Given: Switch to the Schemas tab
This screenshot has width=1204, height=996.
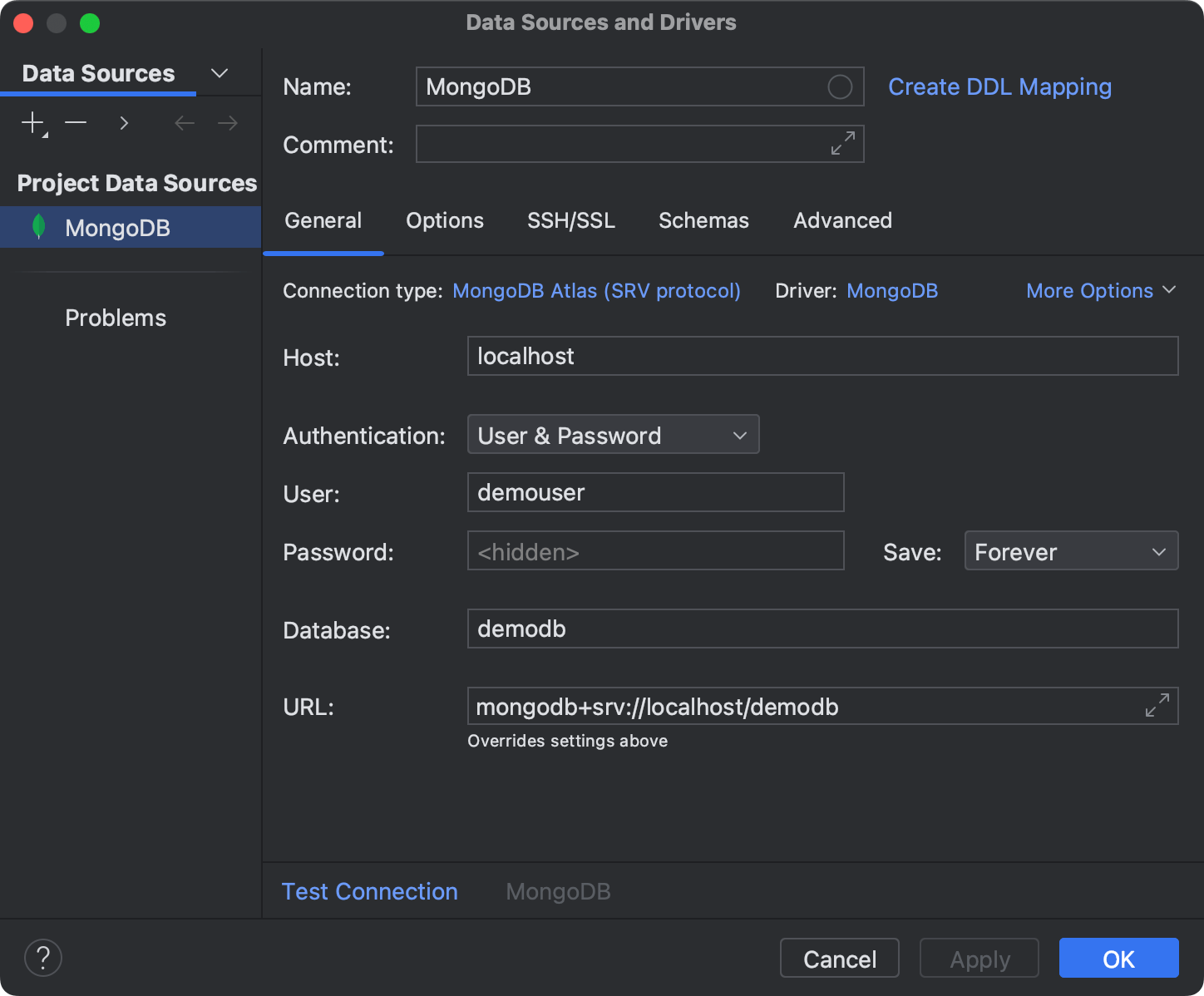Looking at the screenshot, I should pyautogui.click(x=703, y=220).
